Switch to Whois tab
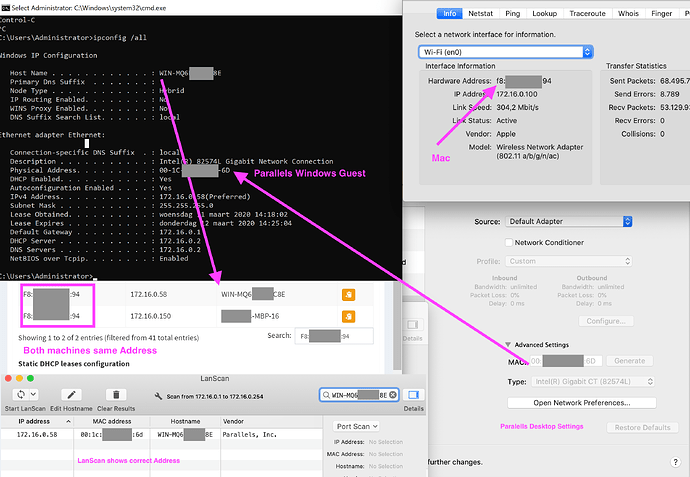This screenshot has width=690, height=477. click(628, 14)
